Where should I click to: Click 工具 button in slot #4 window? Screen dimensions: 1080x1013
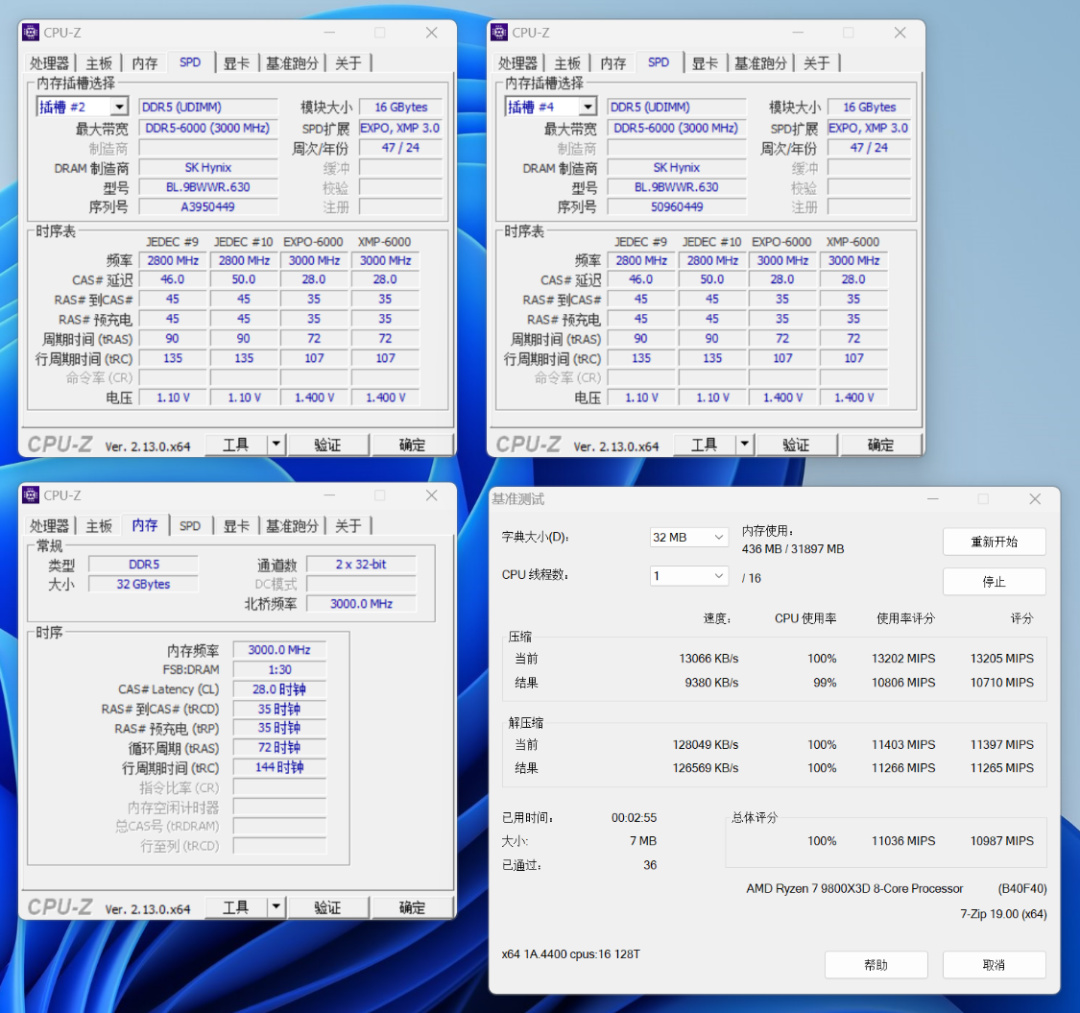704,444
